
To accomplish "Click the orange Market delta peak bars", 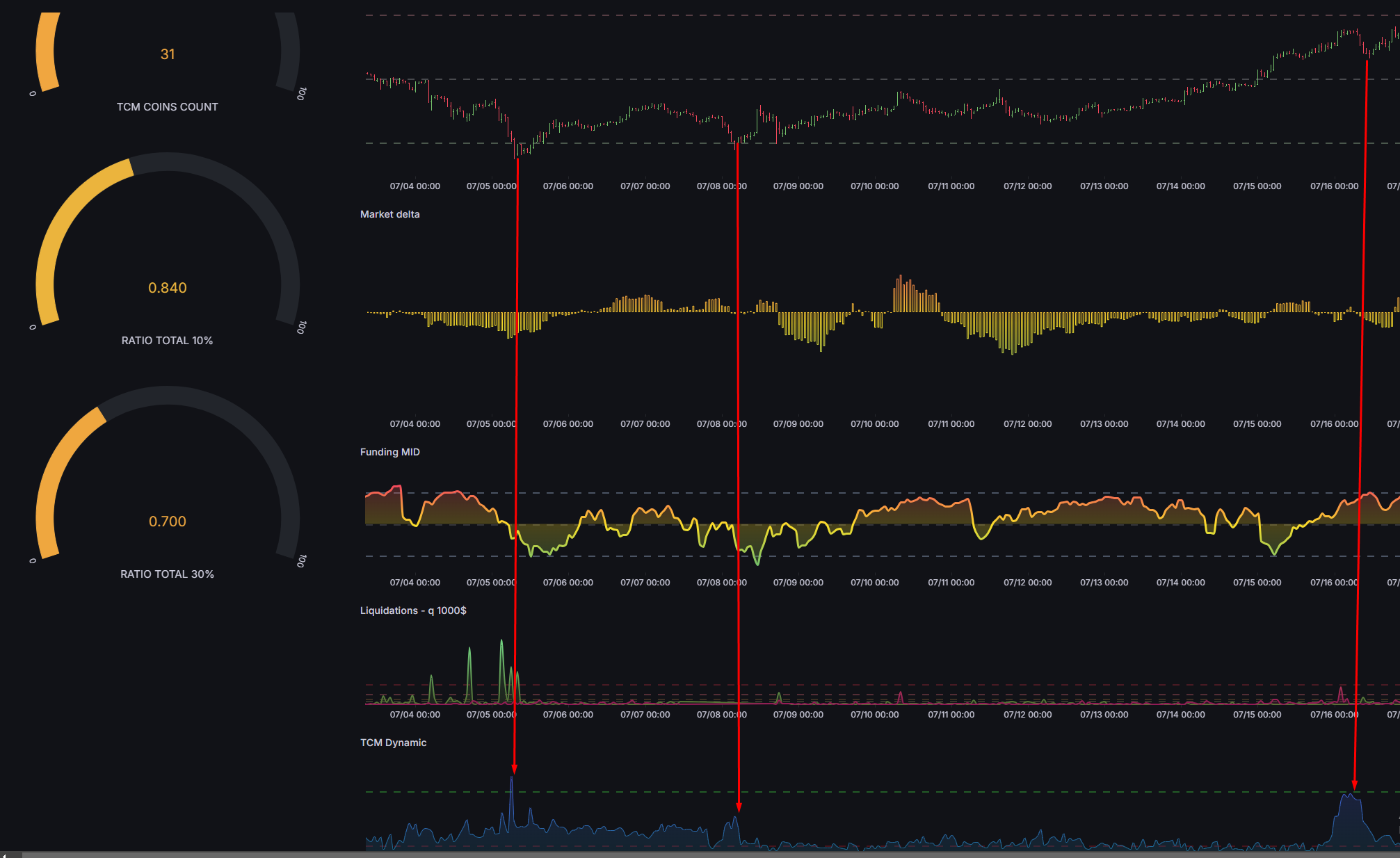I will point(902,293).
